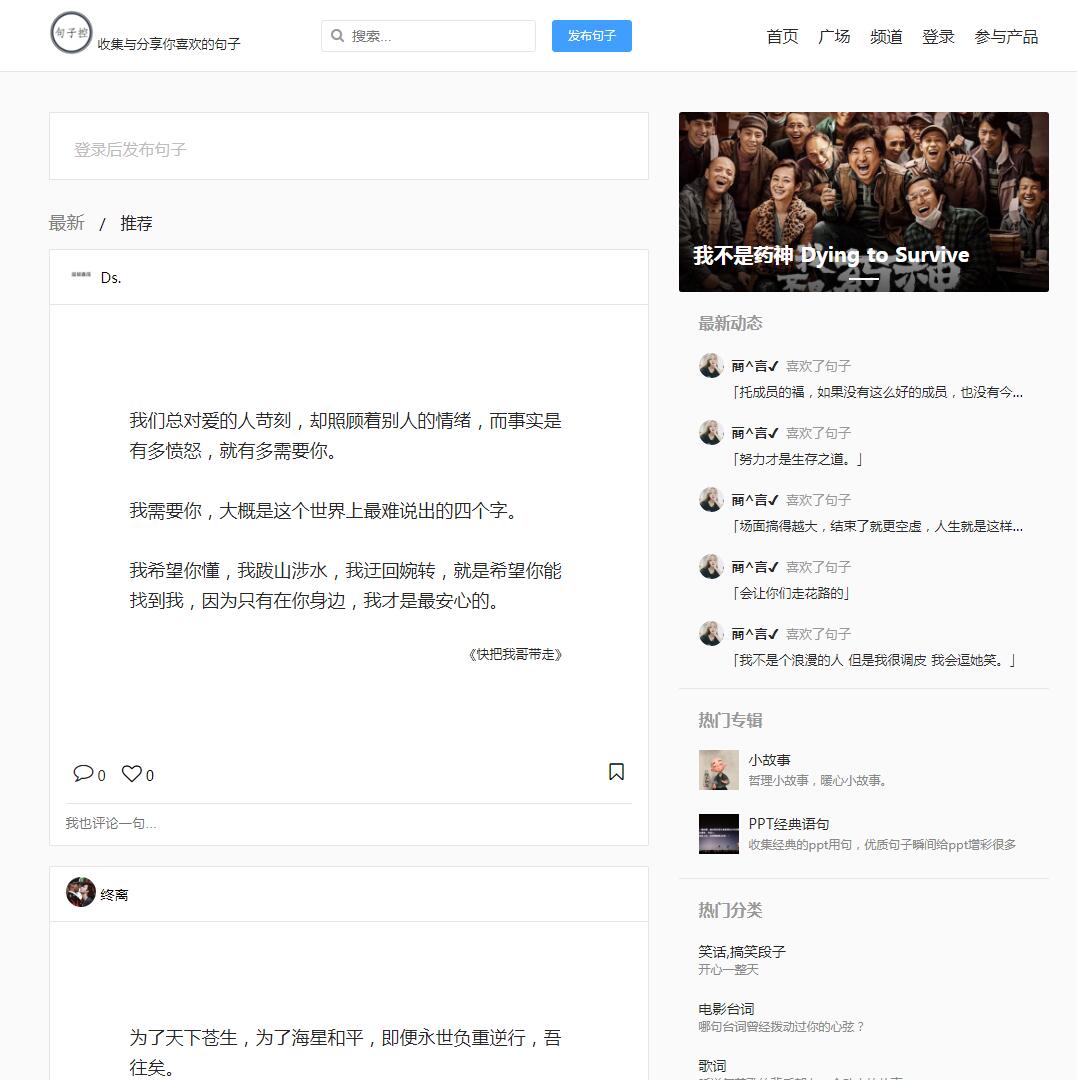Open the 歌词 category
The width and height of the screenshot is (1077, 1080).
712,1066
